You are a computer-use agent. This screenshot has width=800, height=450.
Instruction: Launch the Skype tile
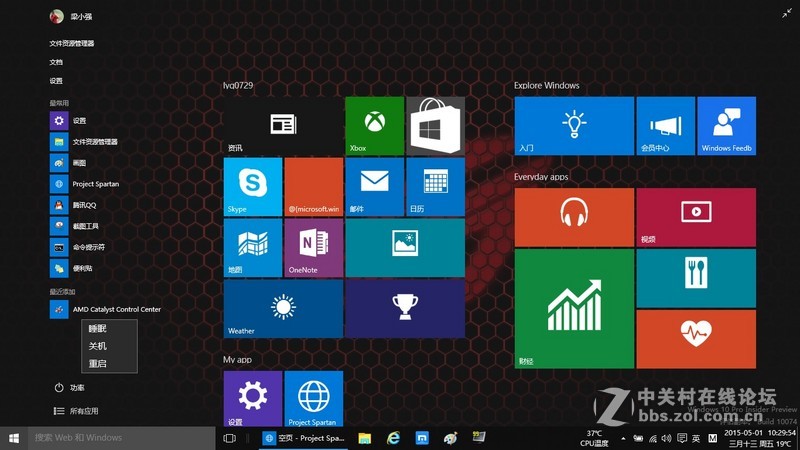point(253,187)
